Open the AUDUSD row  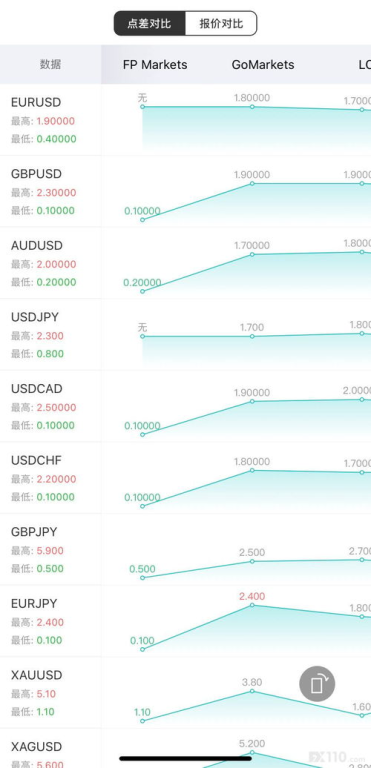point(185,263)
